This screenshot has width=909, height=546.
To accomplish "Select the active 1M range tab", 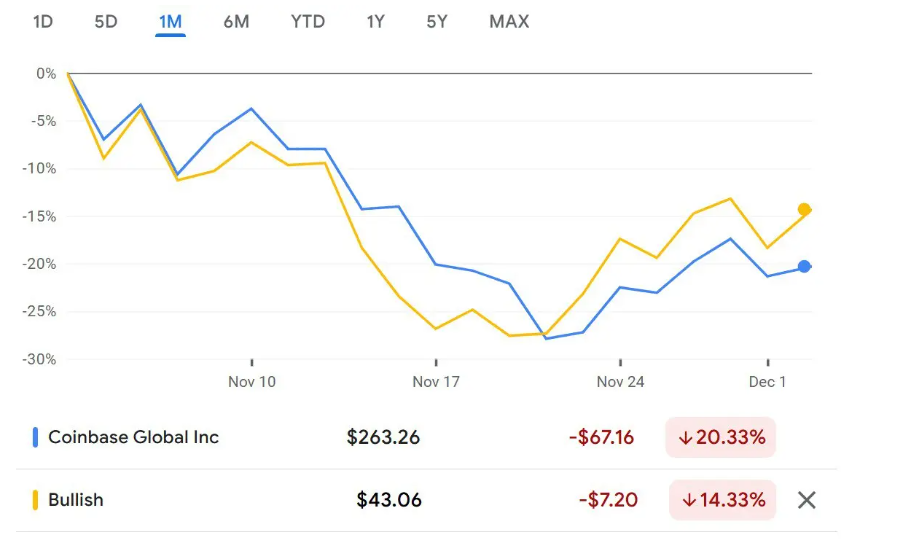I will pos(170,21).
